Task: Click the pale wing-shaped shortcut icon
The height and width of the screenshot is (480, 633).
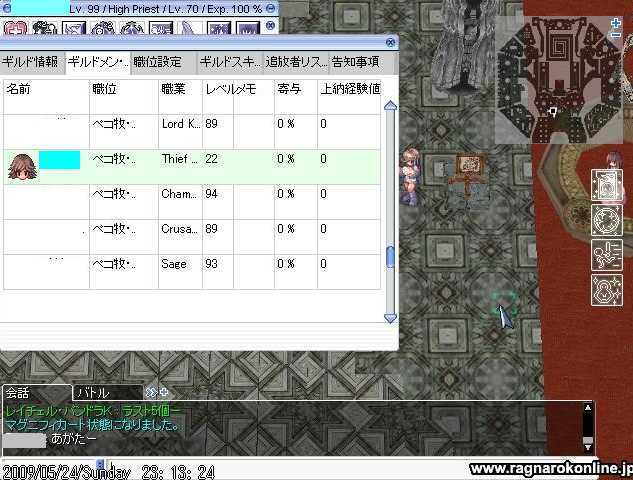Action: click(189, 27)
